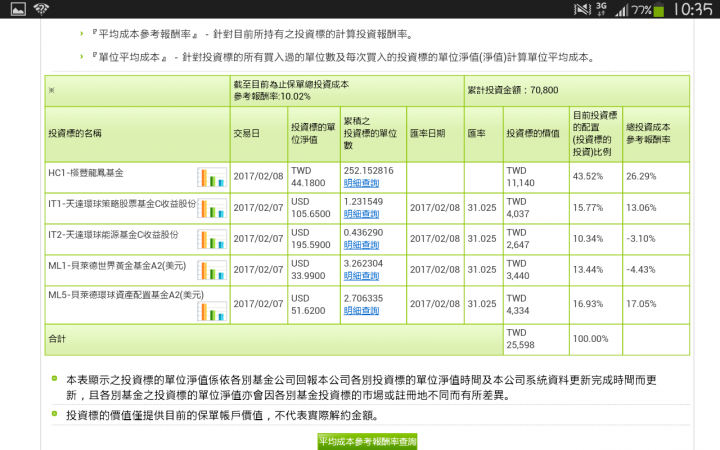This screenshot has height=450, width=720.
Task: Open 明細查詢 link under 252.152816
Action: (x=361, y=183)
